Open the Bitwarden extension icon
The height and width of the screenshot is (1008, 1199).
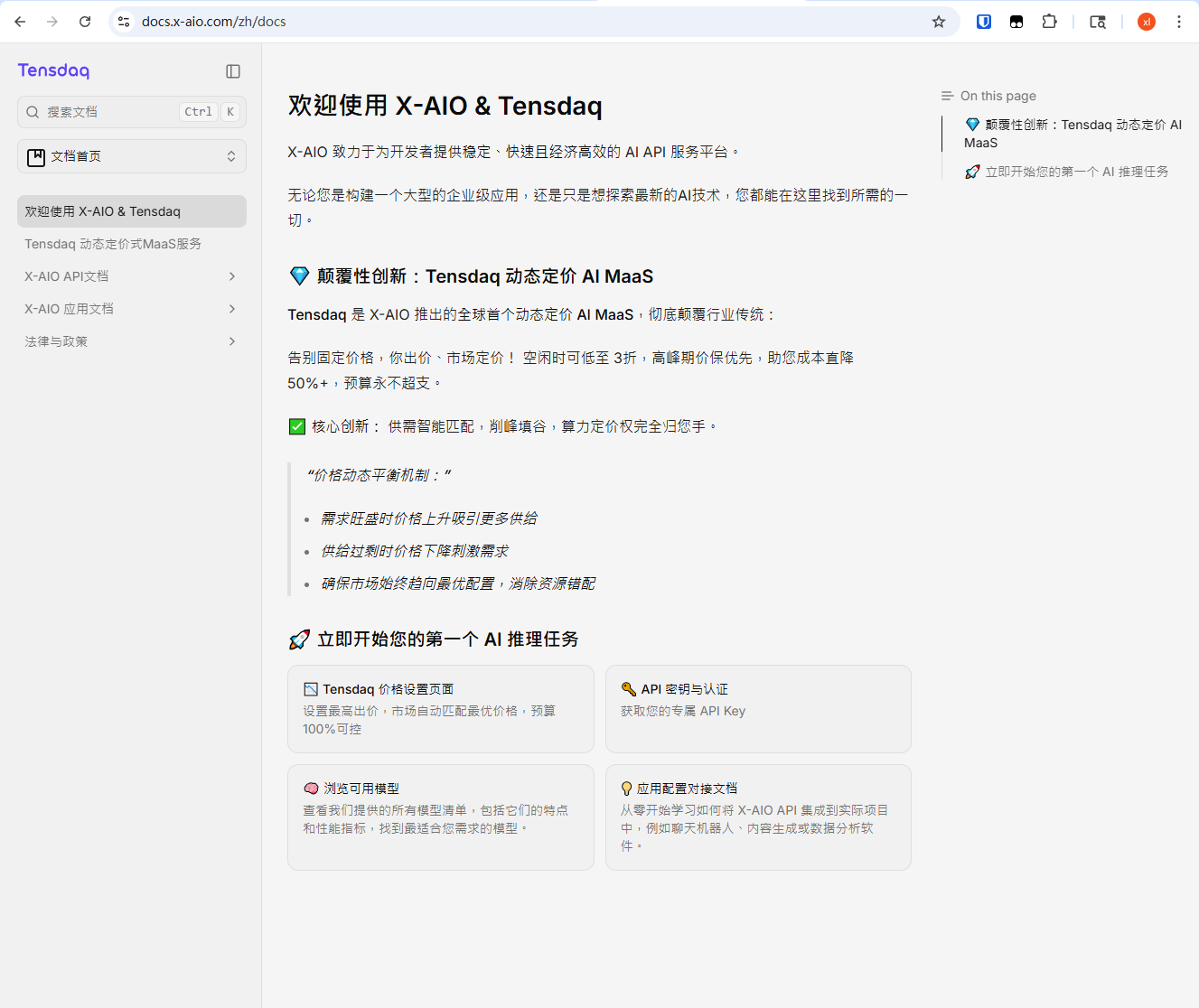[x=984, y=22]
